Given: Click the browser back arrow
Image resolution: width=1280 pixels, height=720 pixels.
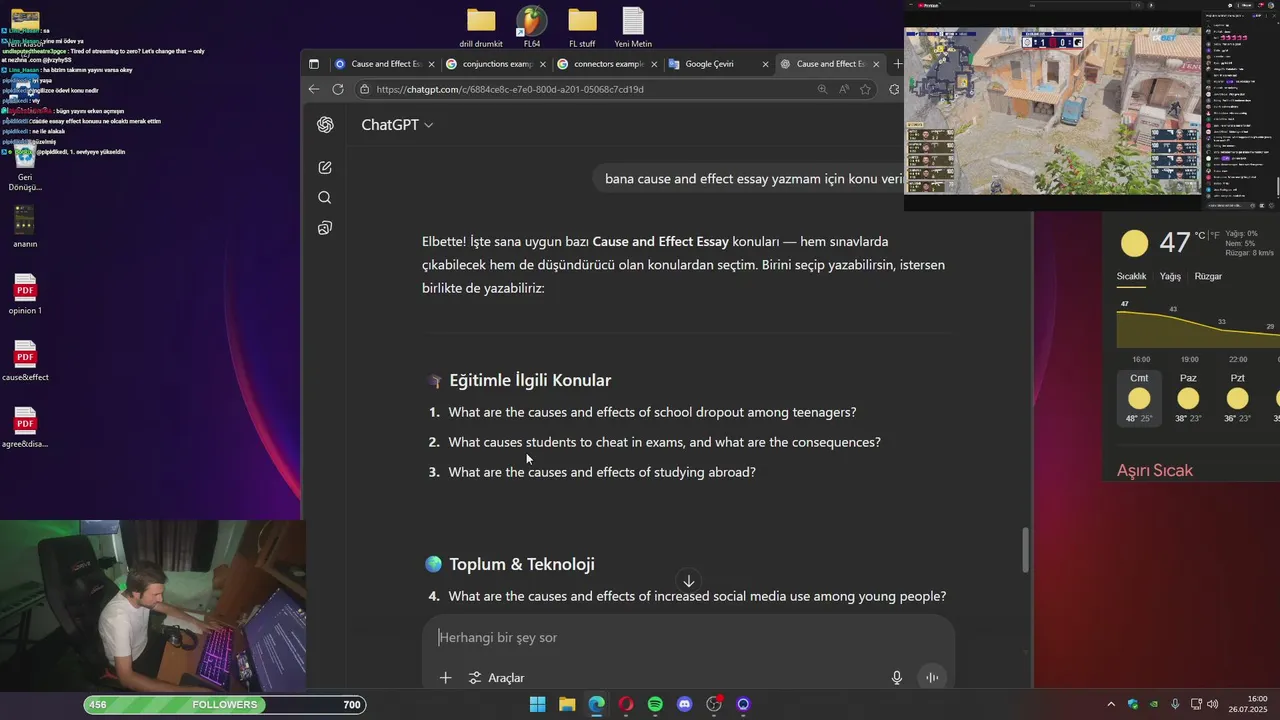Looking at the screenshot, I should coord(314,89).
